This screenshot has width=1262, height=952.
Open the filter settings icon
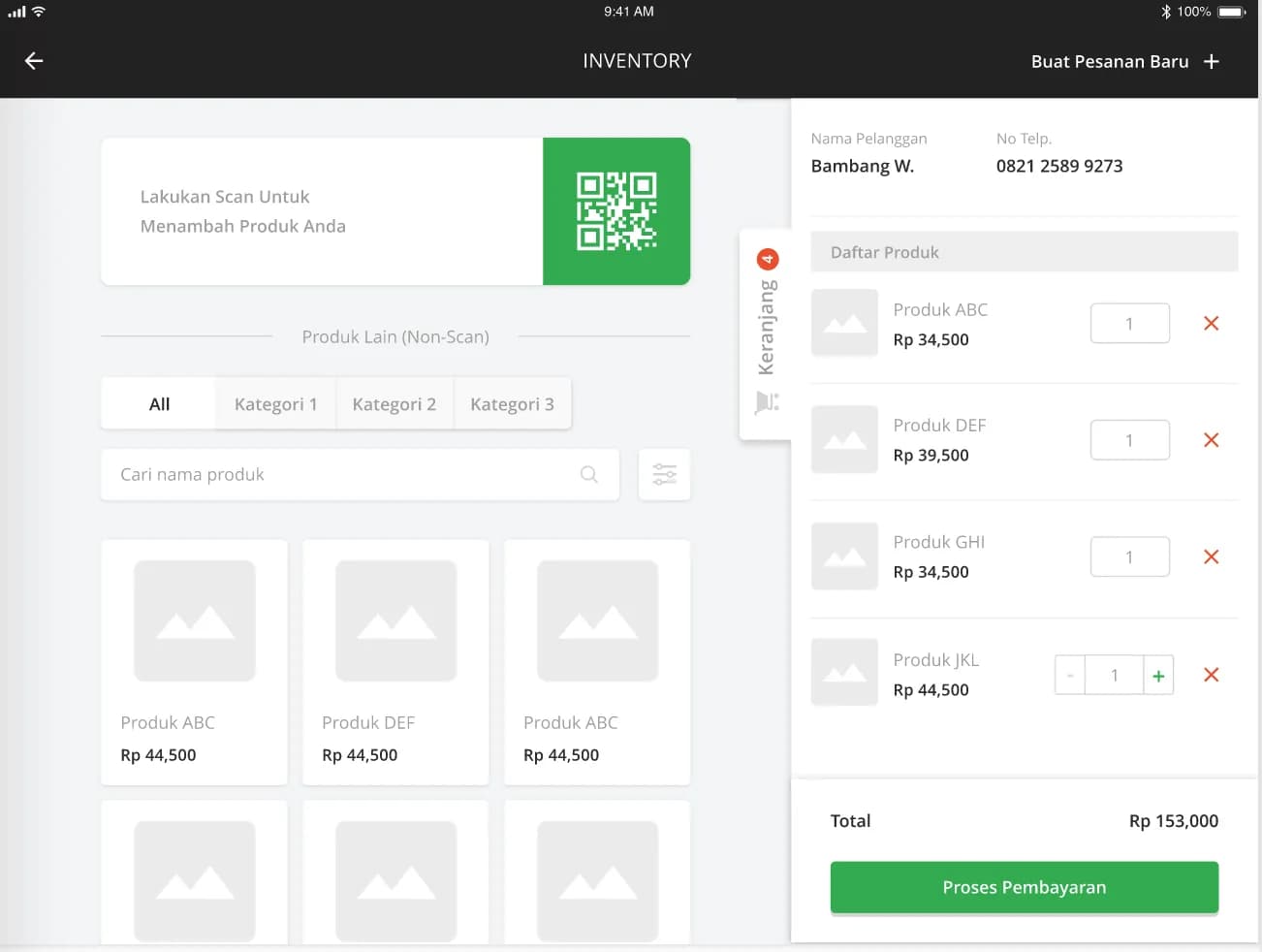[665, 474]
